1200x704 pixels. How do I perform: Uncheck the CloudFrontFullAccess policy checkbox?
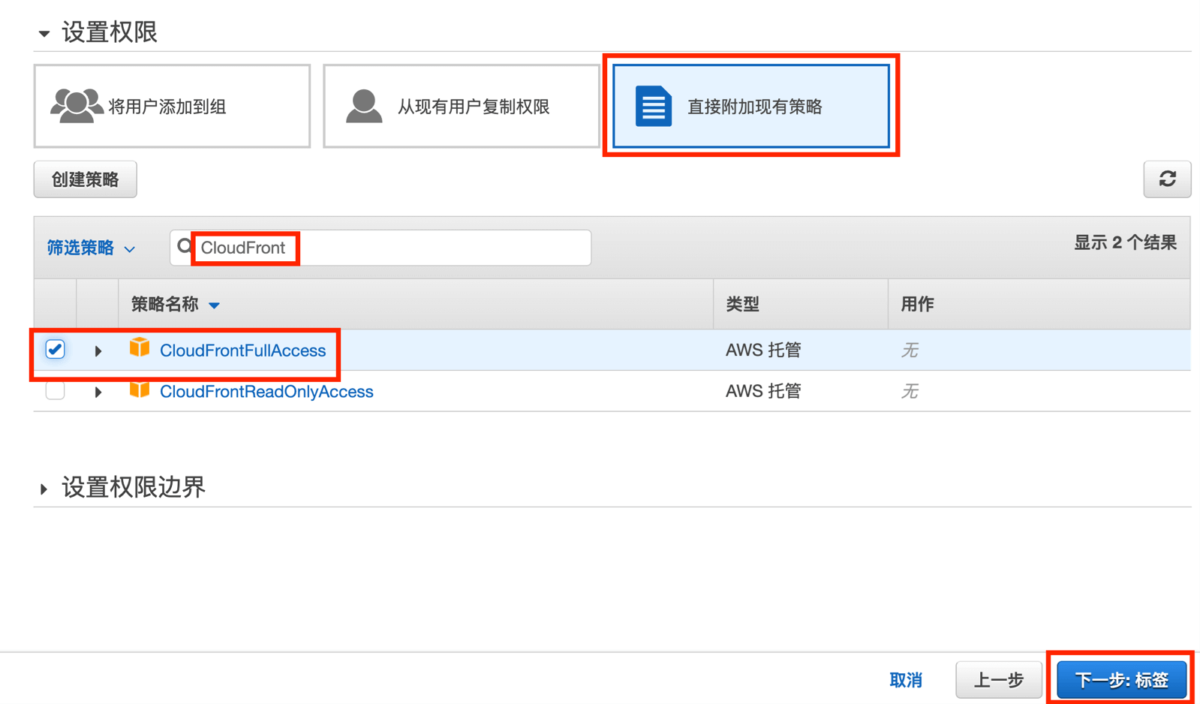pyautogui.click(x=56, y=349)
